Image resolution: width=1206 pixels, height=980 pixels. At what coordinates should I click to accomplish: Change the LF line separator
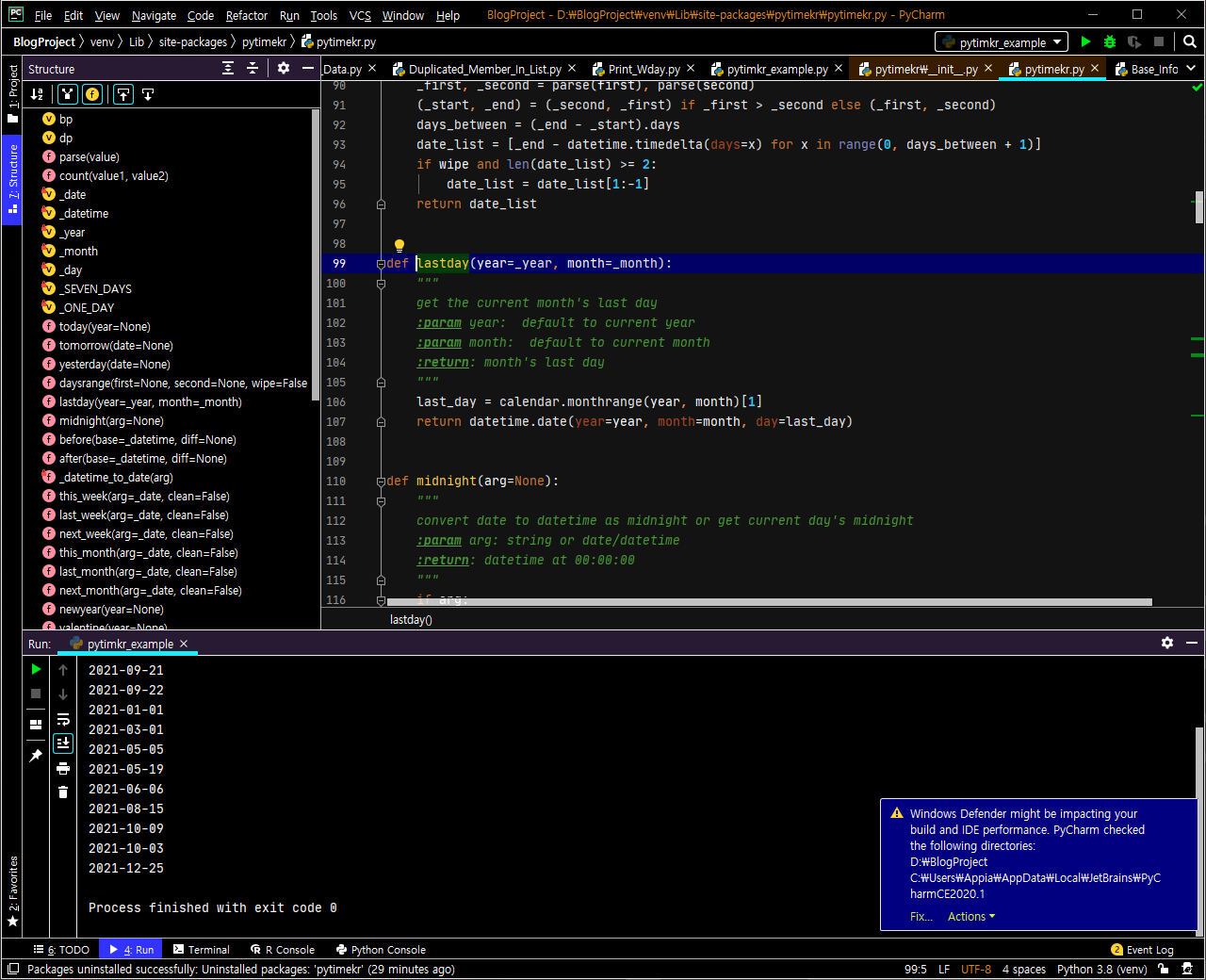click(943, 969)
